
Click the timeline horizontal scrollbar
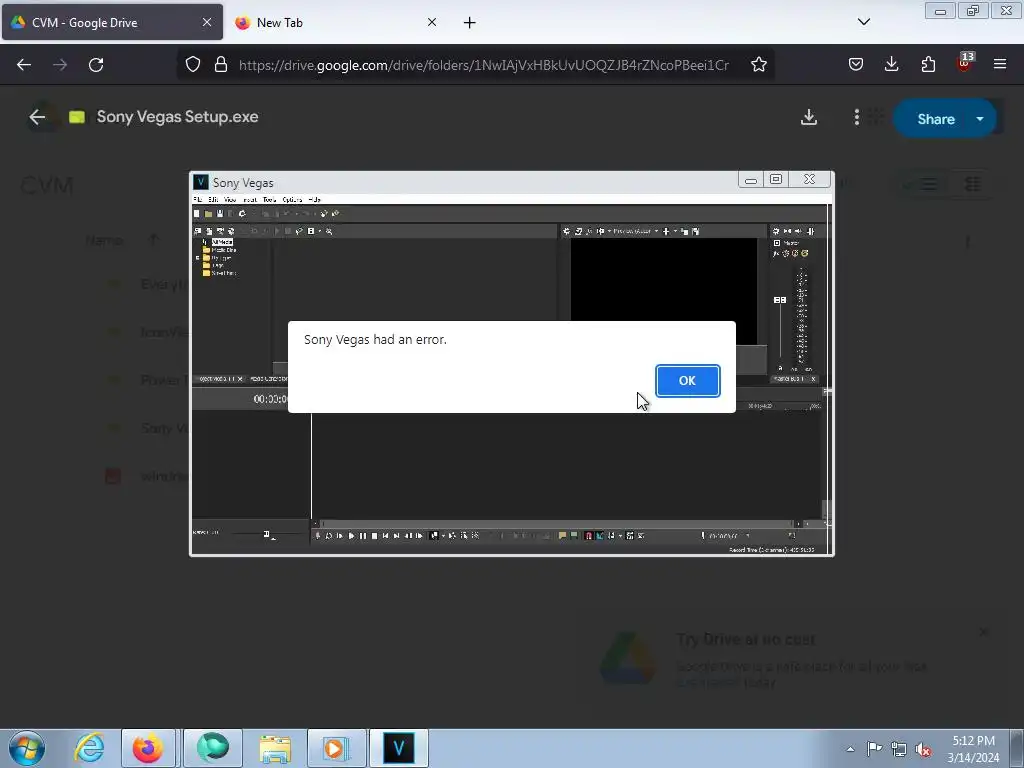pyautogui.click(x=558, y=524)
